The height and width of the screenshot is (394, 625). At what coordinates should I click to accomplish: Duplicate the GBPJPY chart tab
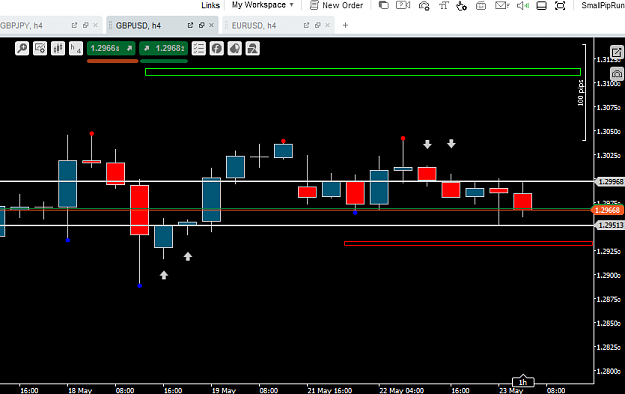pyautogui.click(x=85, y=25)
